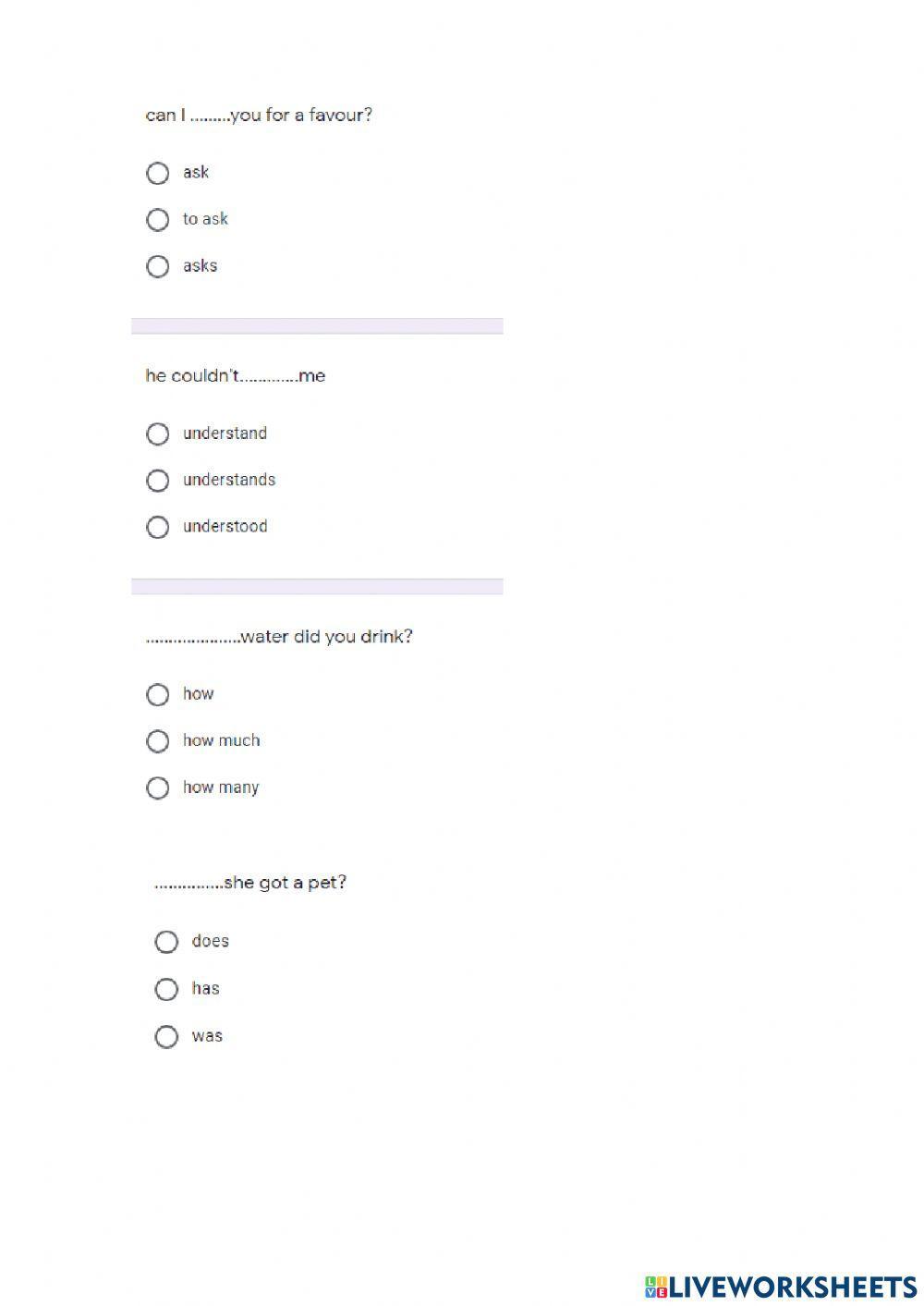
Task: Click the 'he couldn't...me' question text
Action: click(236, 376)
